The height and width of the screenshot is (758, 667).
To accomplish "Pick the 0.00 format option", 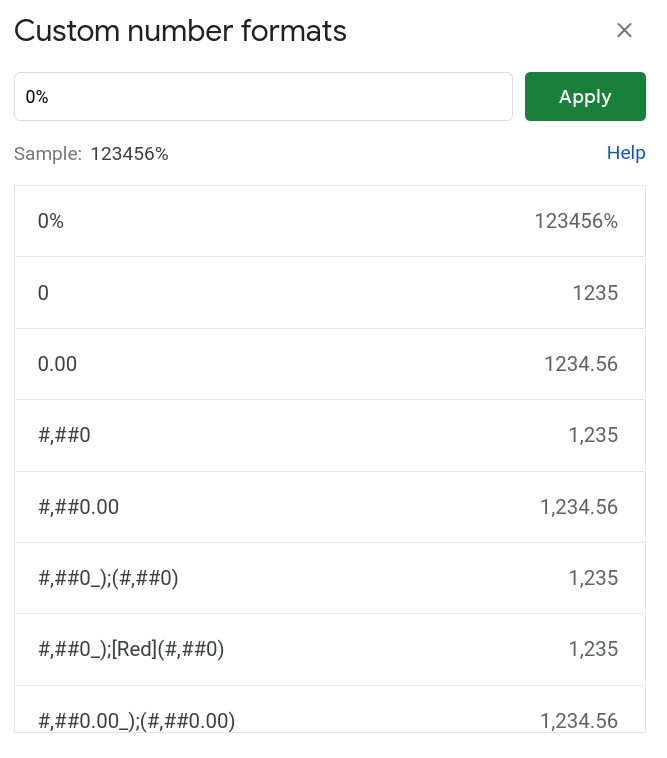I will [x=57, y=364].
